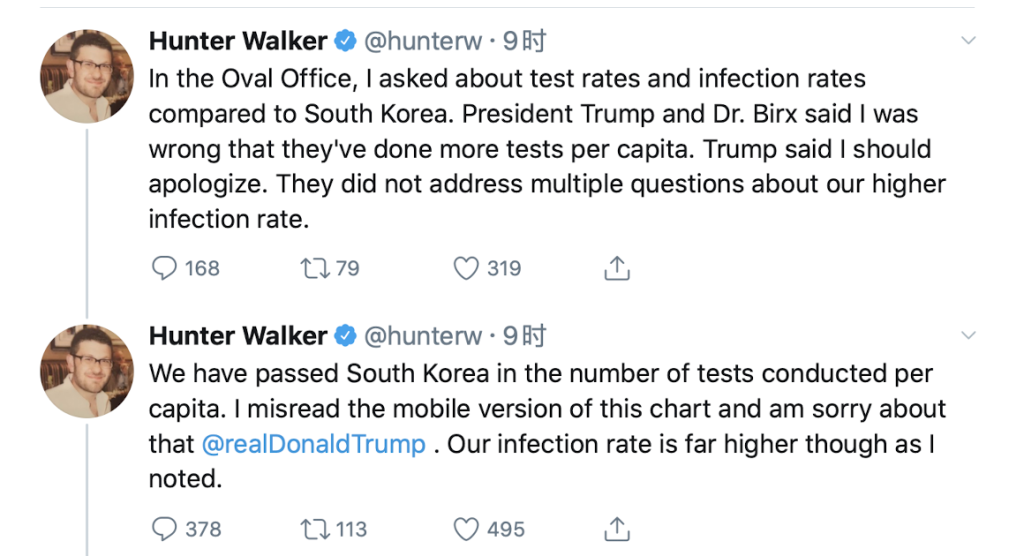This screenshot has width=1024, height=556.
Task: Open the first tweet's chevron options menu
Action: (968, 41)
